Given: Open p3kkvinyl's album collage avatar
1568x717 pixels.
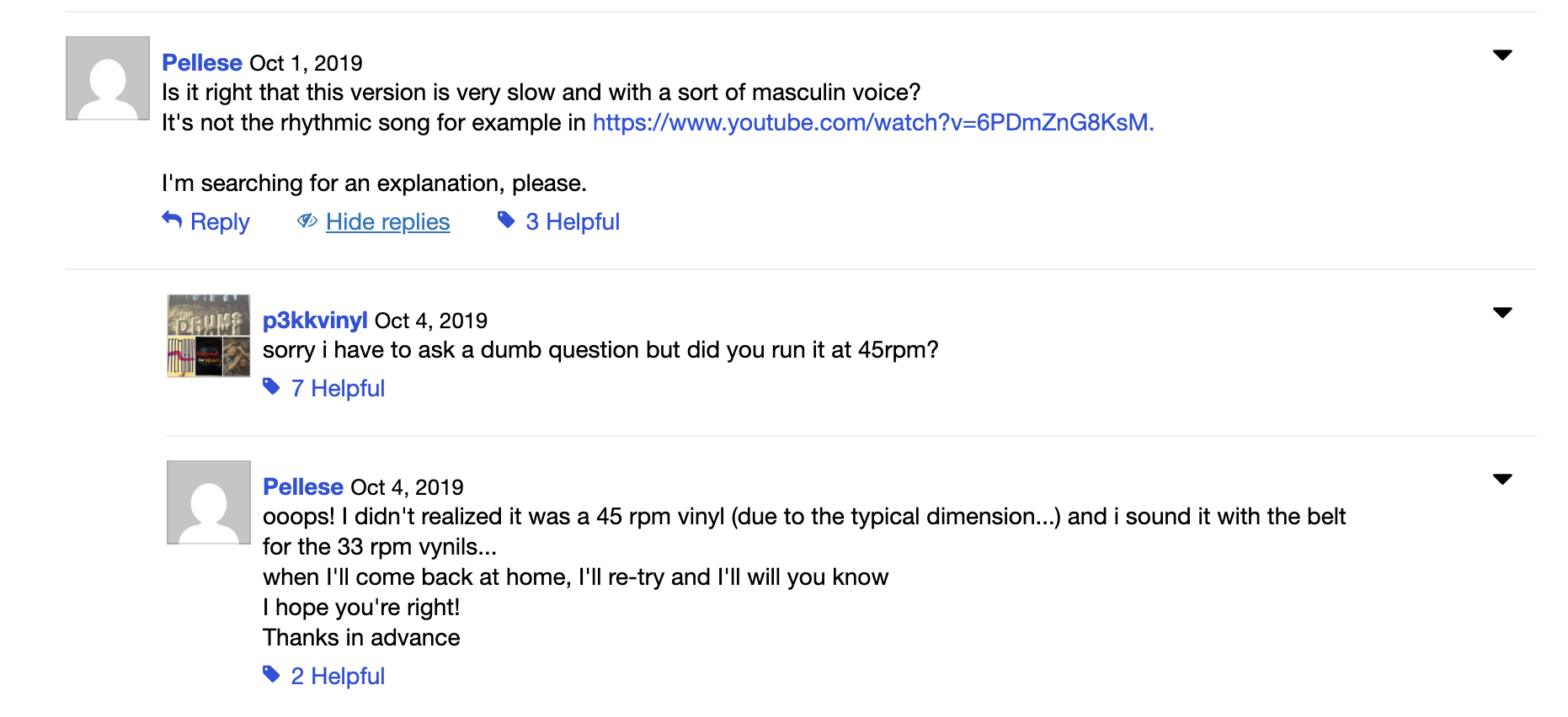Looking at the screenshot, I should (x=209, y=336).
